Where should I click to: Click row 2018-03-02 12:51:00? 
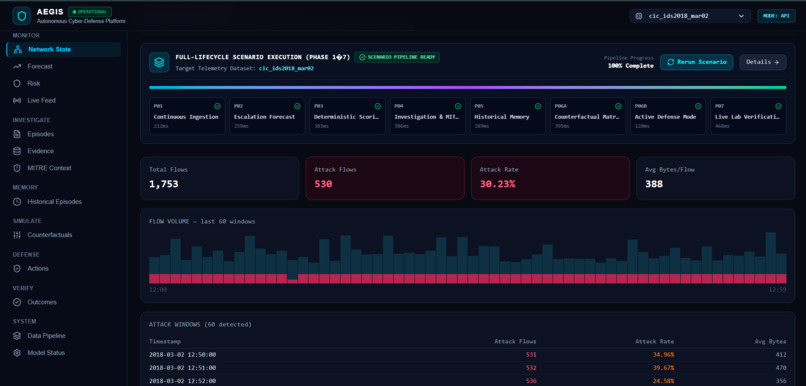click(x=468, y=368)
